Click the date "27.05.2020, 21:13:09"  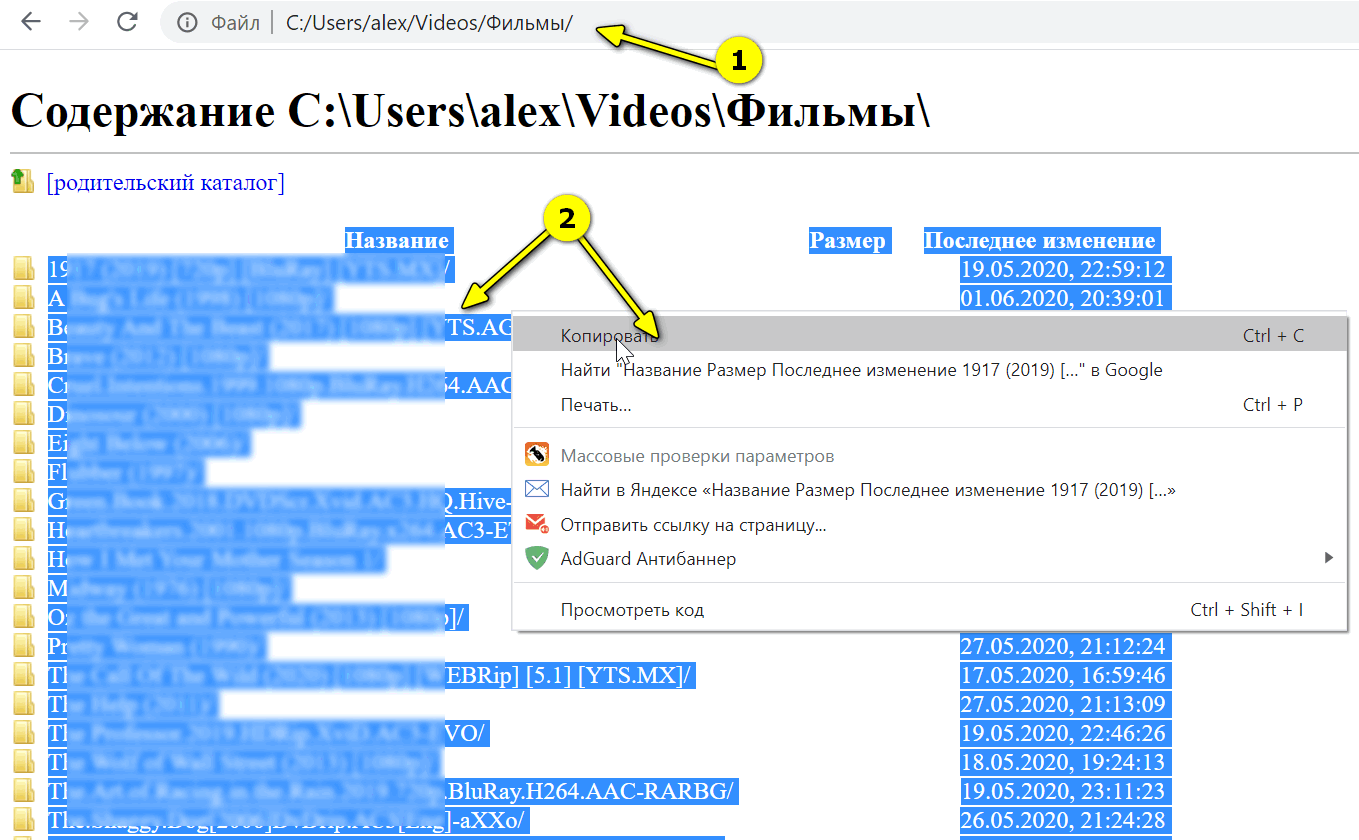point(1063,705)
